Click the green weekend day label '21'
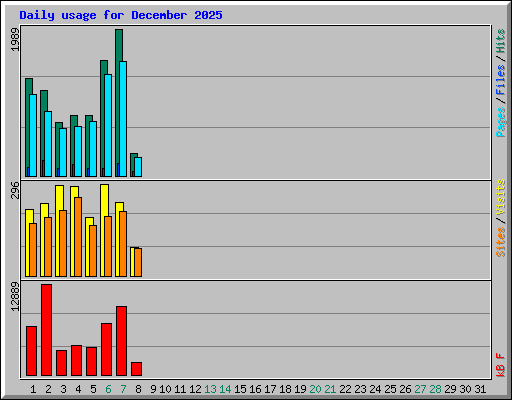Viewport: 512px width, 400px height. coord(330,389)
